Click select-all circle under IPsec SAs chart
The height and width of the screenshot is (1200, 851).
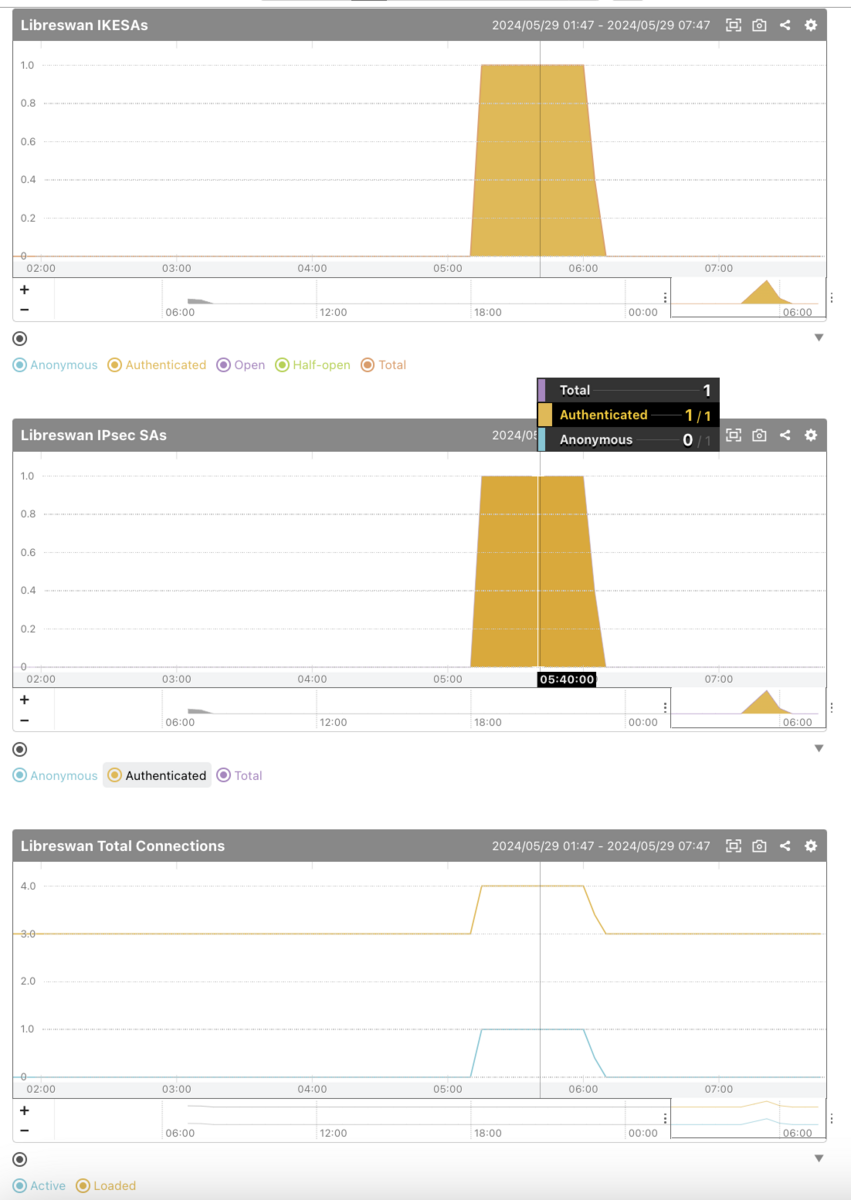[20, 749]
